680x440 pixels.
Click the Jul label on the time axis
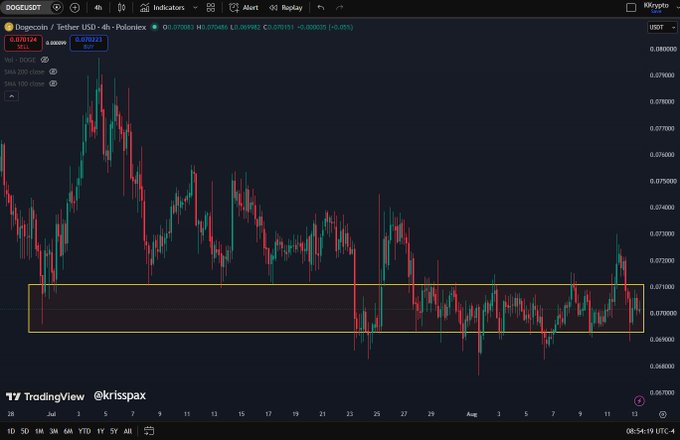pyautogui.click(x=51, y=414)
